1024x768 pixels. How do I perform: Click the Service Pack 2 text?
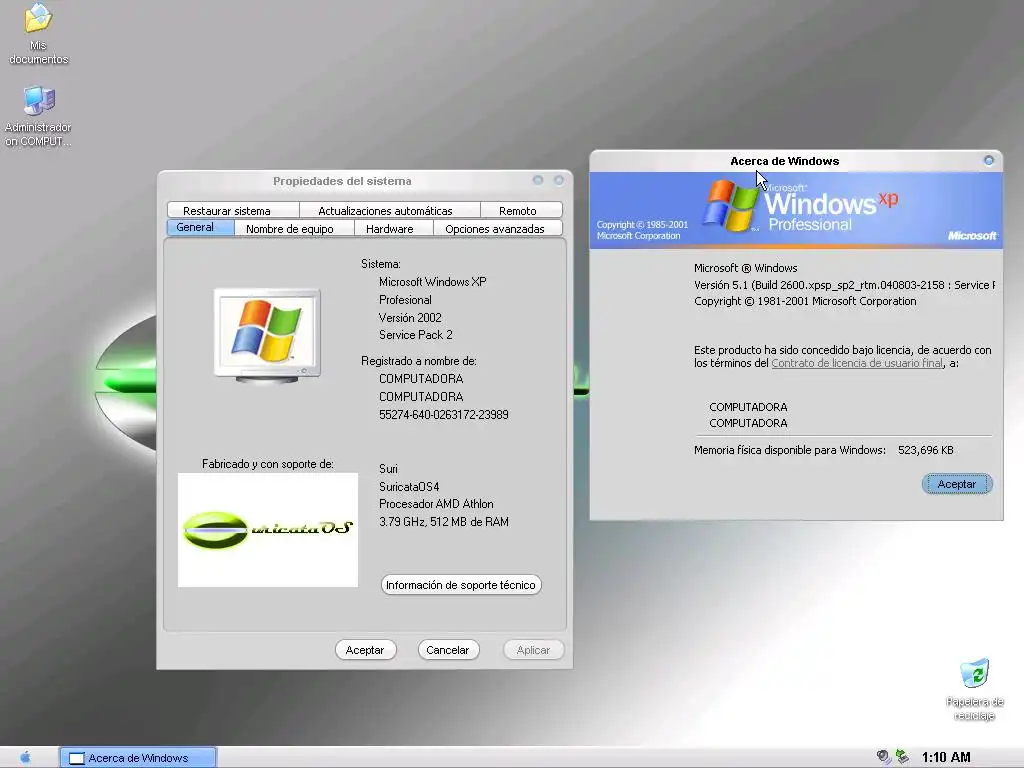tap(415, 335)
